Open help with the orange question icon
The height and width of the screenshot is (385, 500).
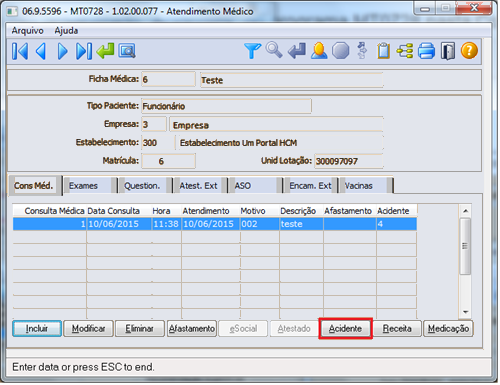tap(469, 51)
